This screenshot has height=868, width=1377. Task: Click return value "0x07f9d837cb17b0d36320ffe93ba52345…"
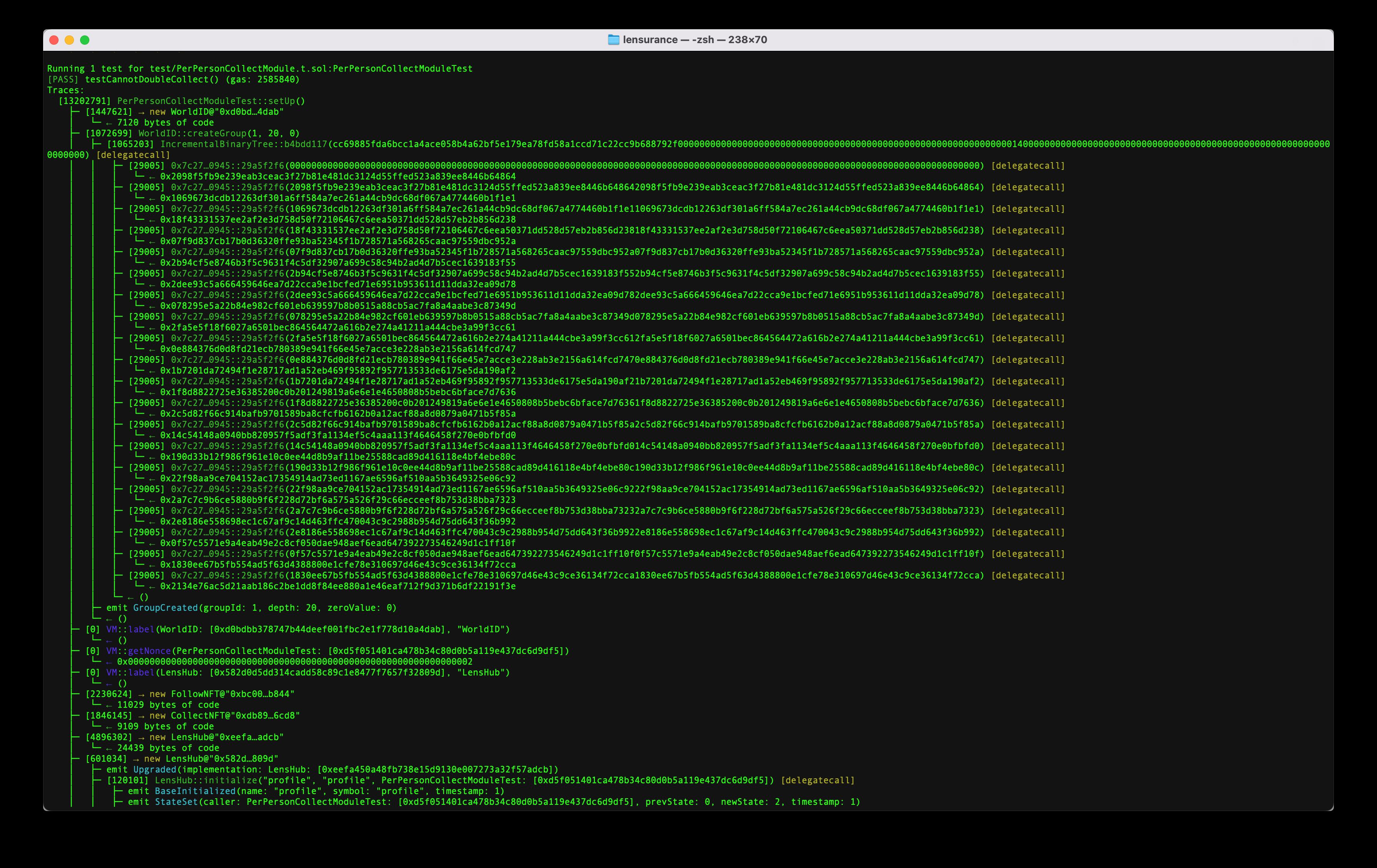click(338, 241)
